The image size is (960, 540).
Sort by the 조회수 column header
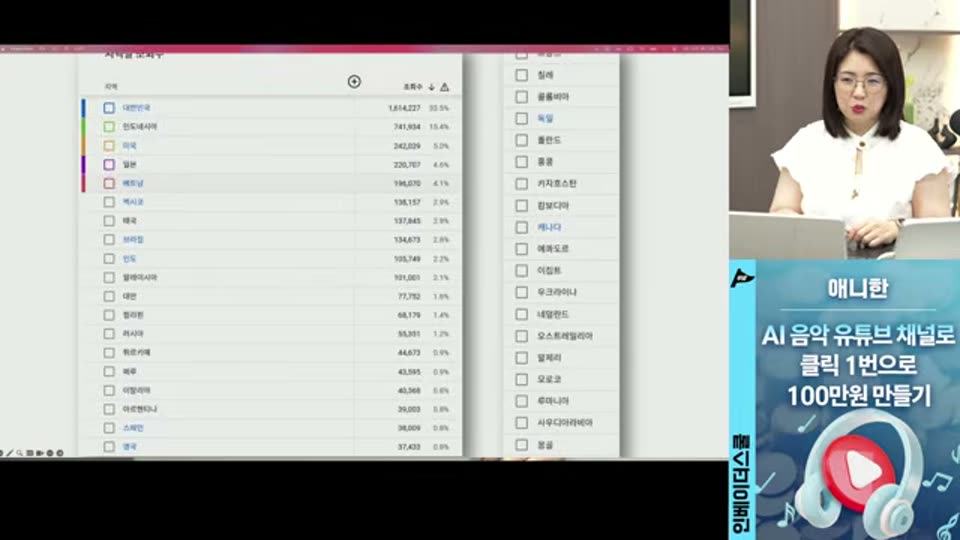[413, 87]
